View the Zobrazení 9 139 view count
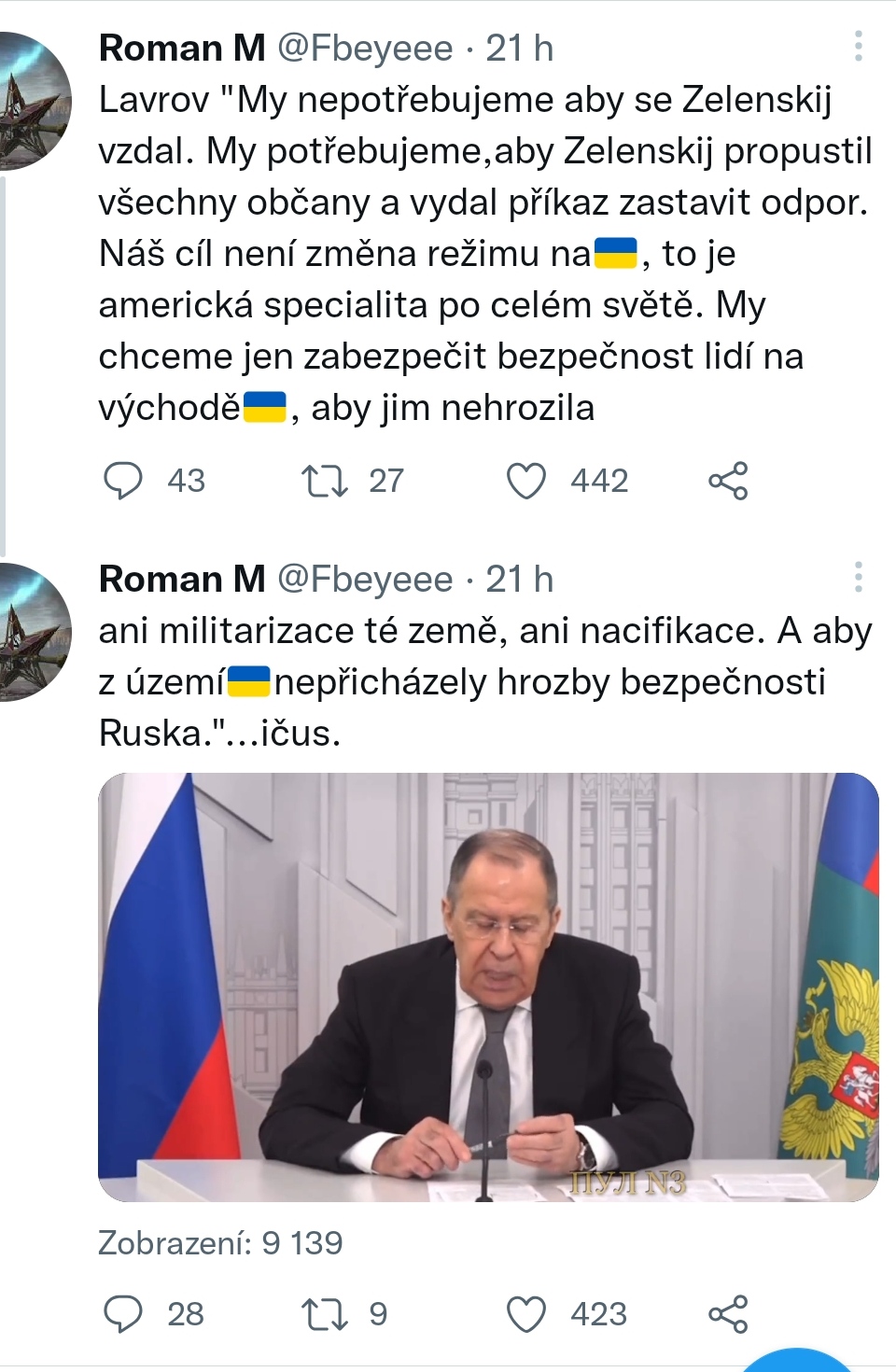 (220, 1243)
